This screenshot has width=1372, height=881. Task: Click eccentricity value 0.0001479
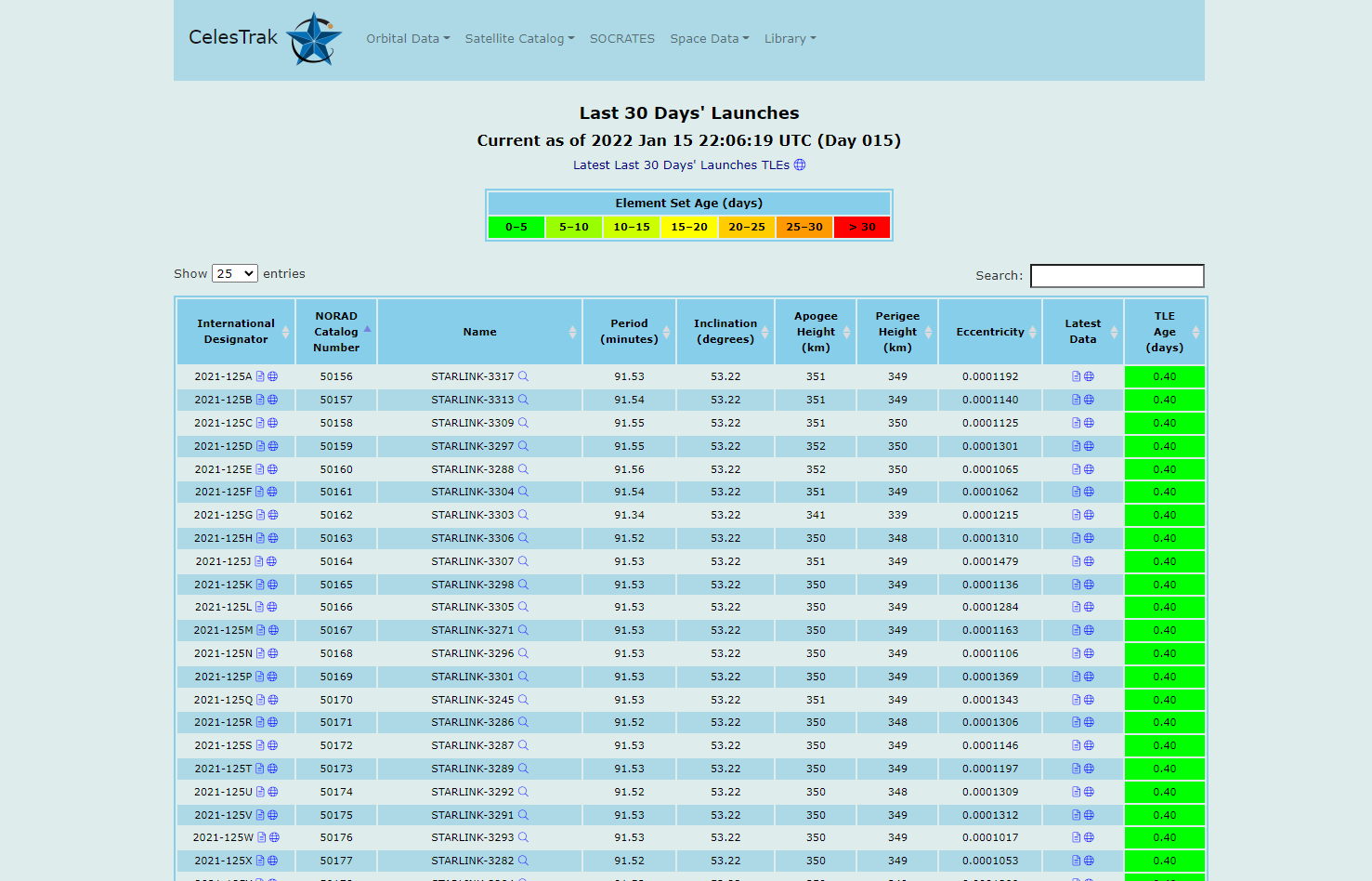point(990,561)
